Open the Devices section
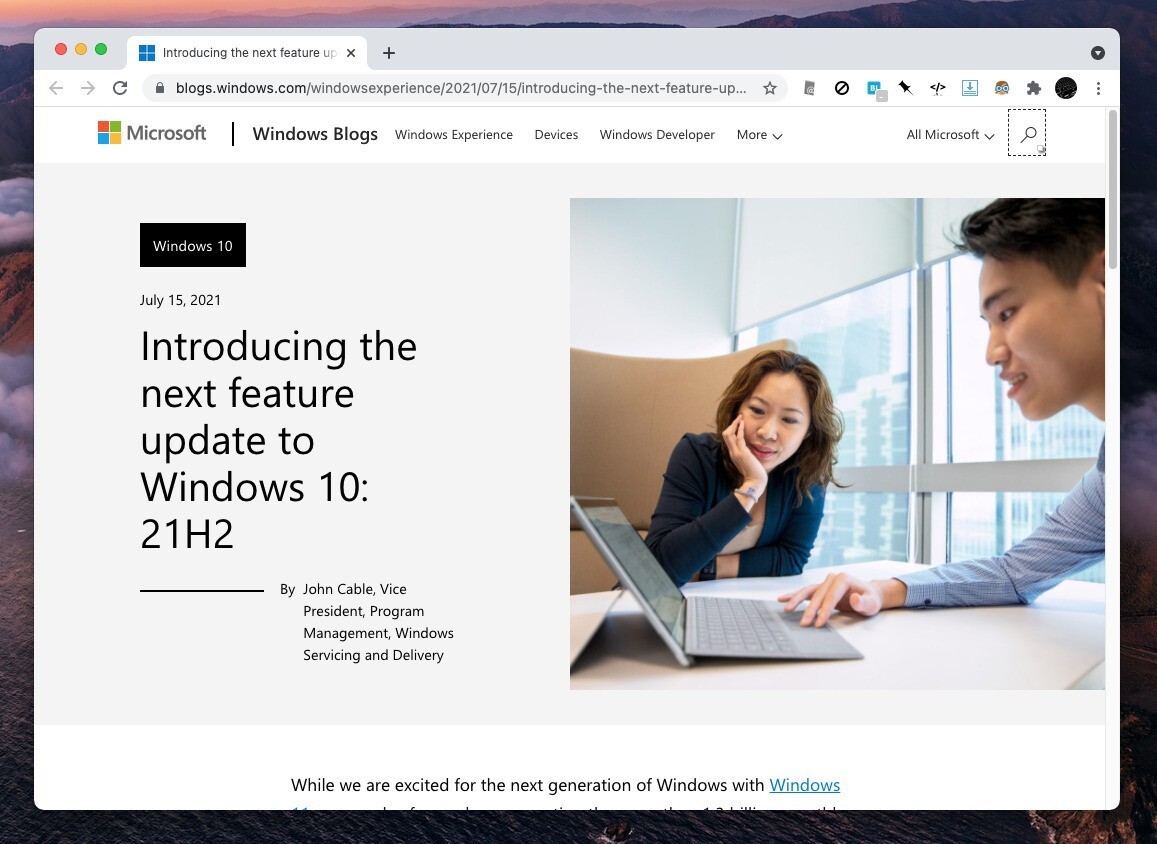 [556, 134]
